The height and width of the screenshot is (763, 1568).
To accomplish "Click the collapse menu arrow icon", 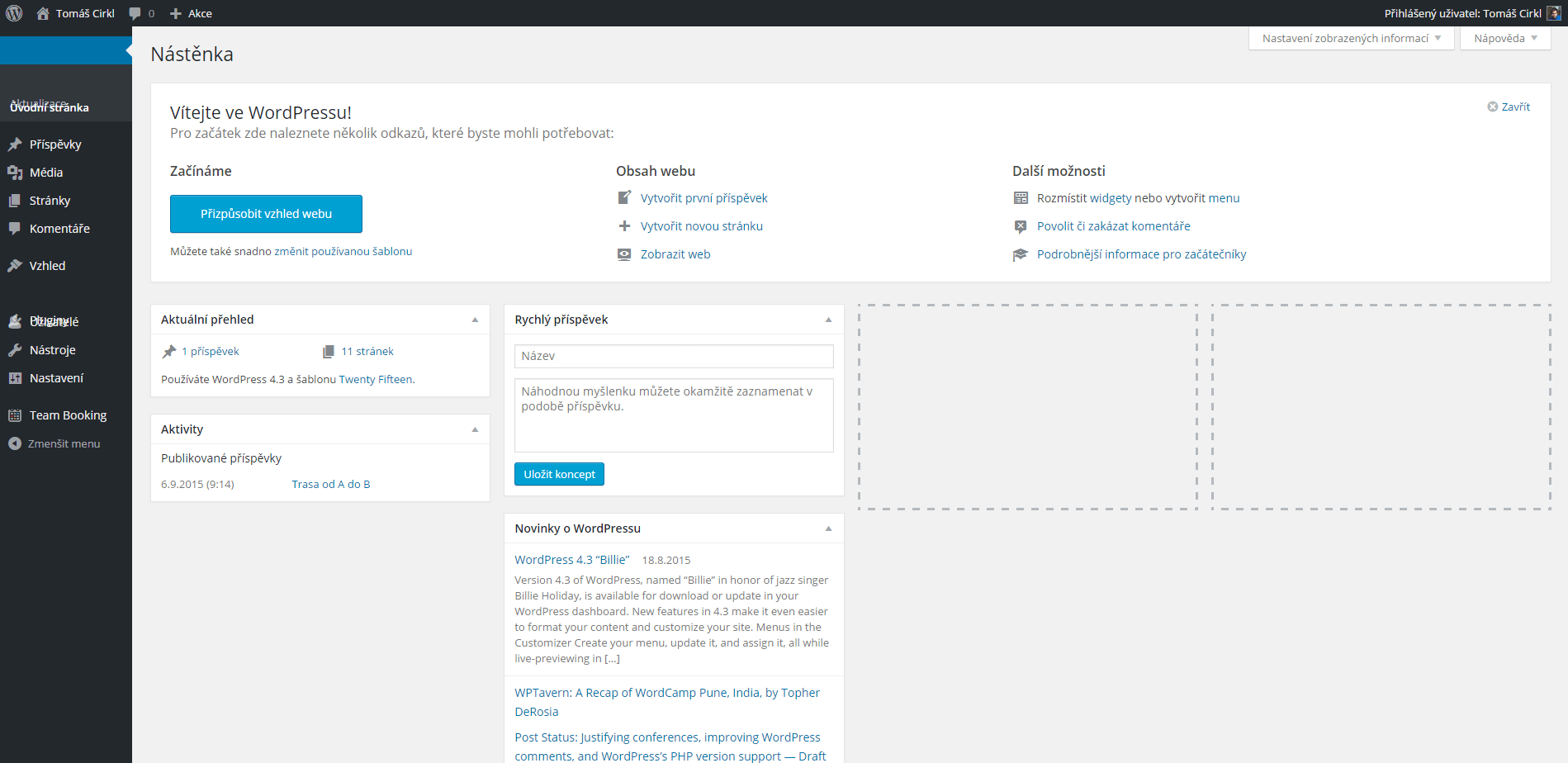I will [x=15, y=443].
